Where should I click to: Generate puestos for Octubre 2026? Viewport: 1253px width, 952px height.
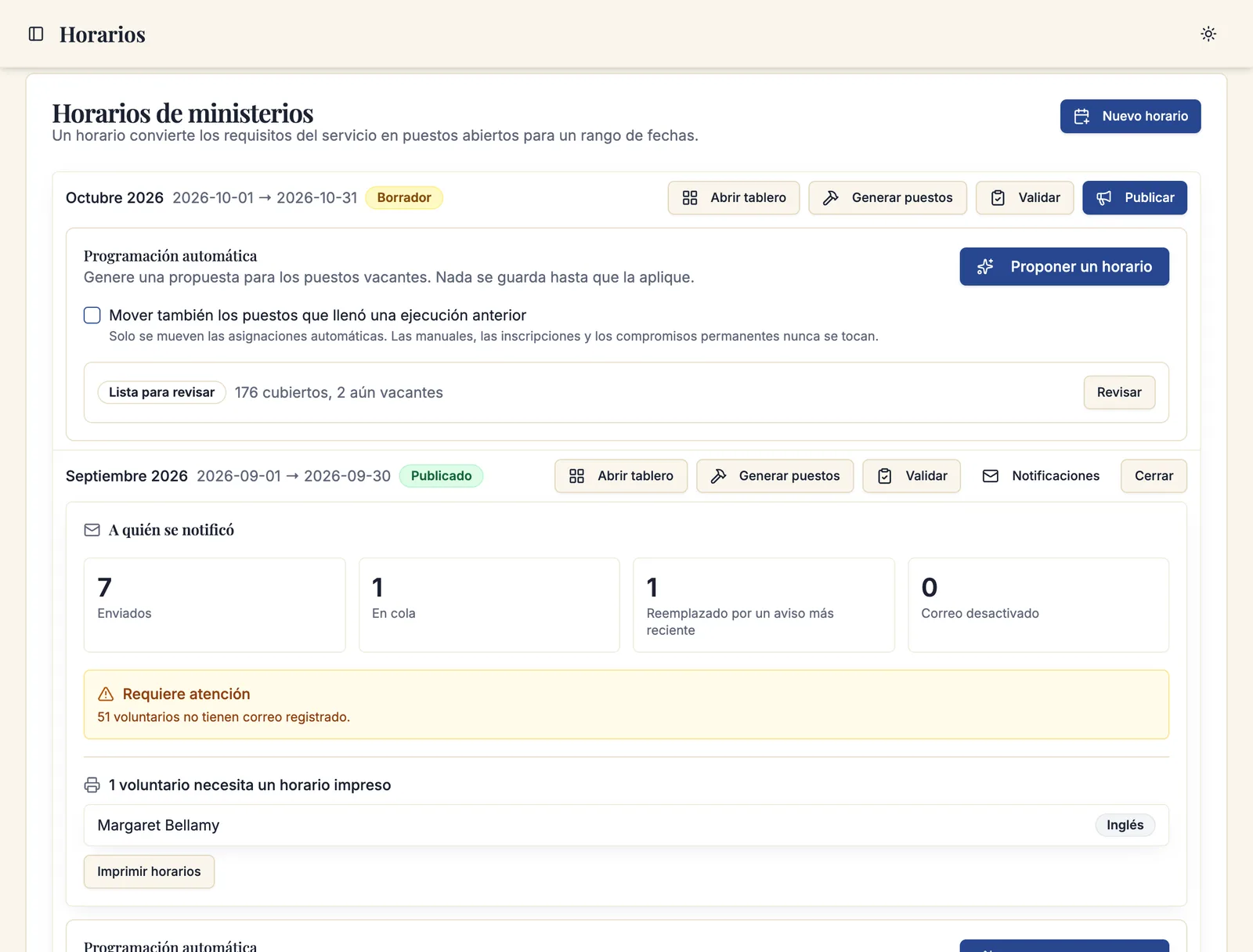pyautogui.click(x=887, y=198)
